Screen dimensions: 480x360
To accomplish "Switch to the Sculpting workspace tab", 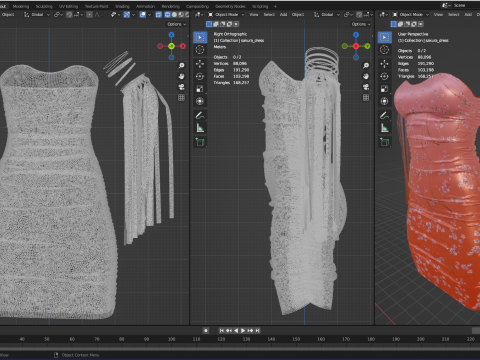I will click(x=44, y=6).
